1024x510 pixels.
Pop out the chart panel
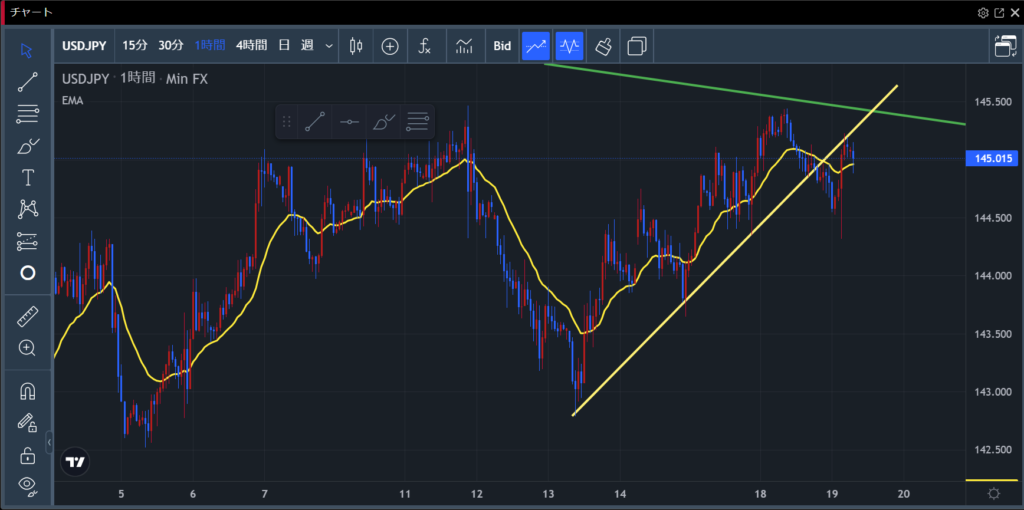point(999,12)
